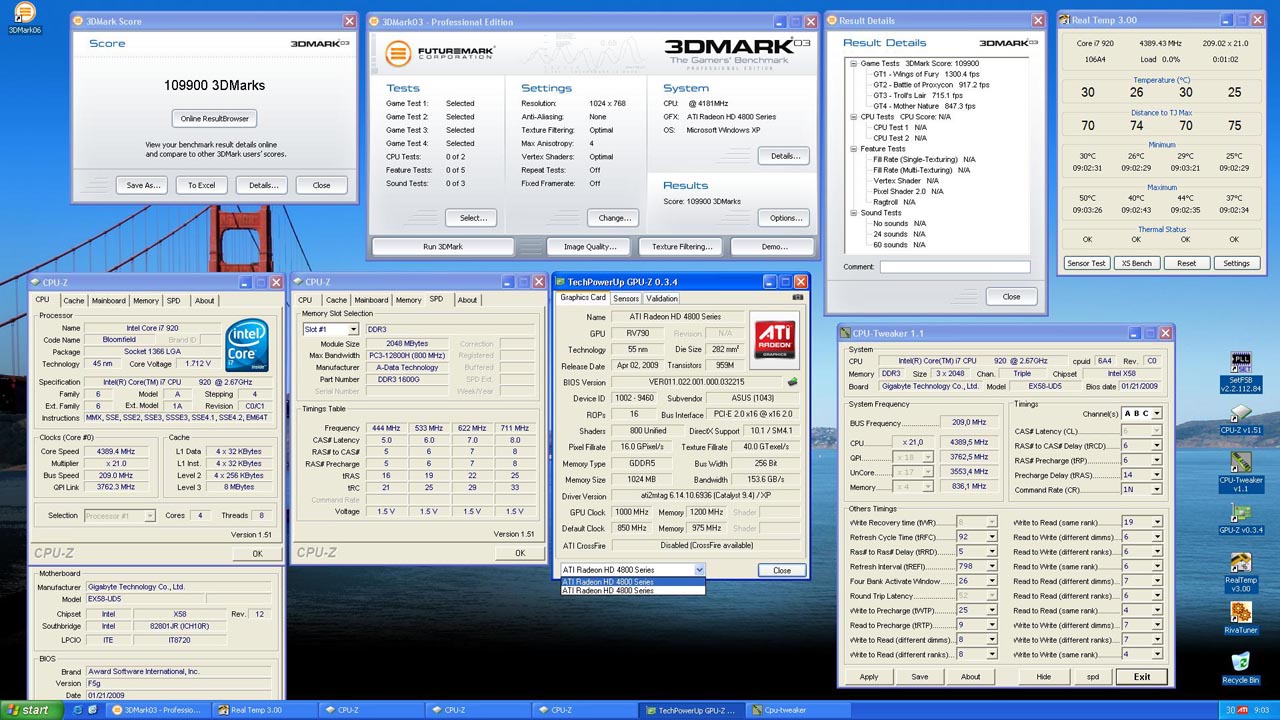This screenshot has width=1280, height=720.
Task: Collapse the CPU Tests tree node
Action: coord(852,117)
